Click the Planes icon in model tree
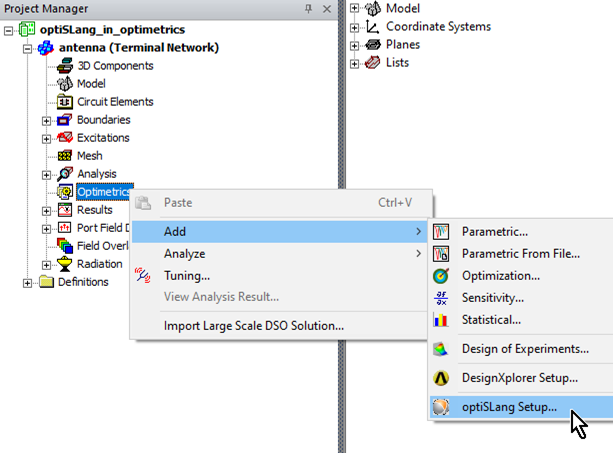 (373, 45)
